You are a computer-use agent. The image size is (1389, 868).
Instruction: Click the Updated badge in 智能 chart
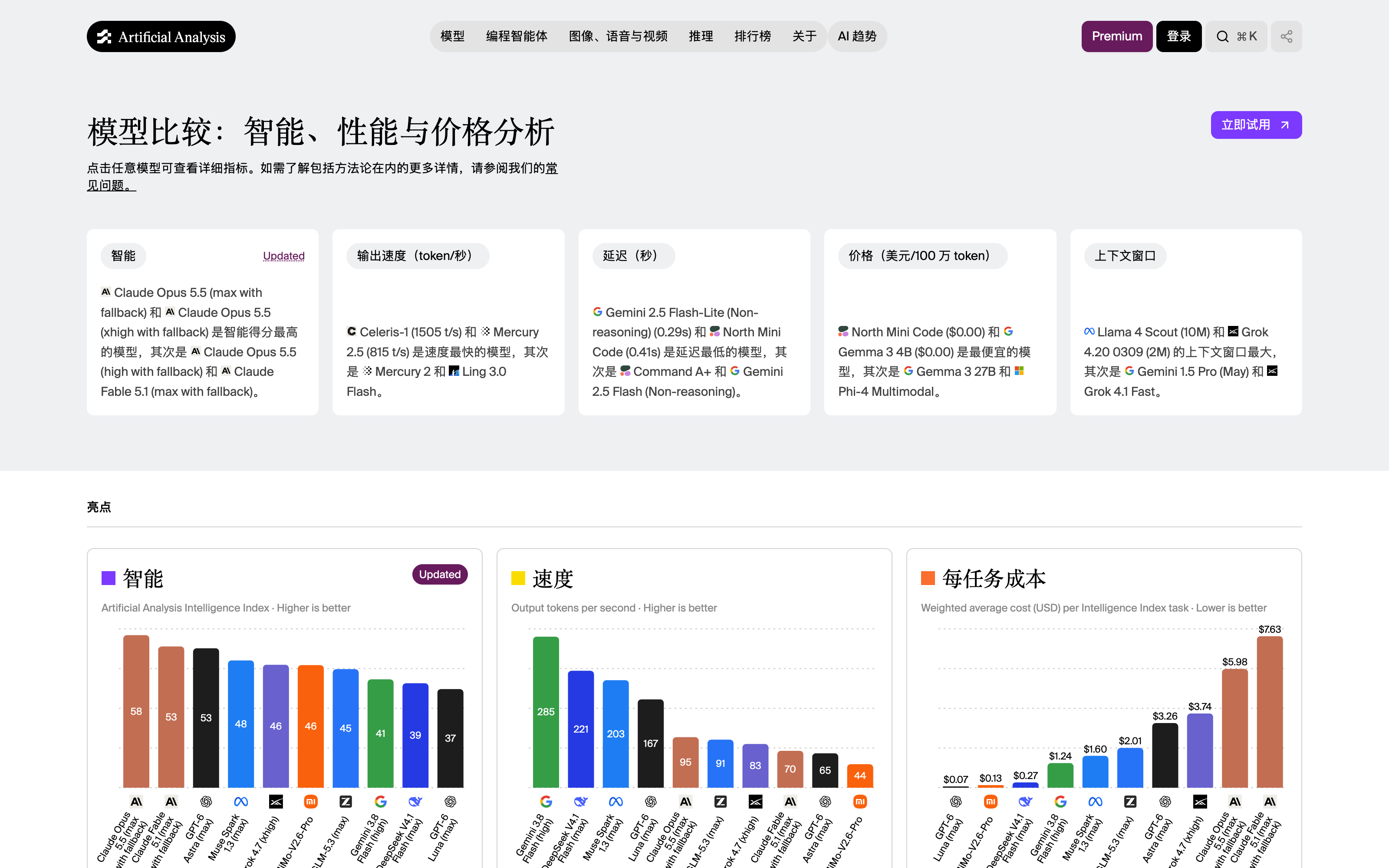click(x=440, y=574)
